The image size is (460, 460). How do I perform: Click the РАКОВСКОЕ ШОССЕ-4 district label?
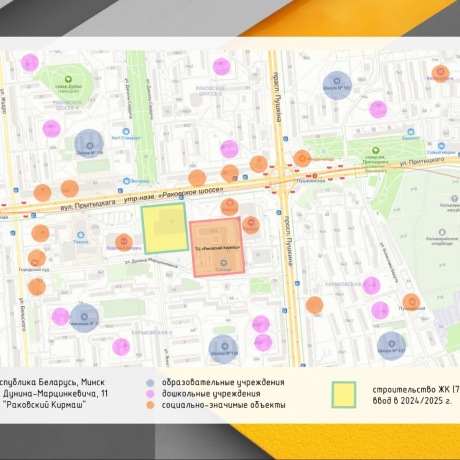[67, 105]
